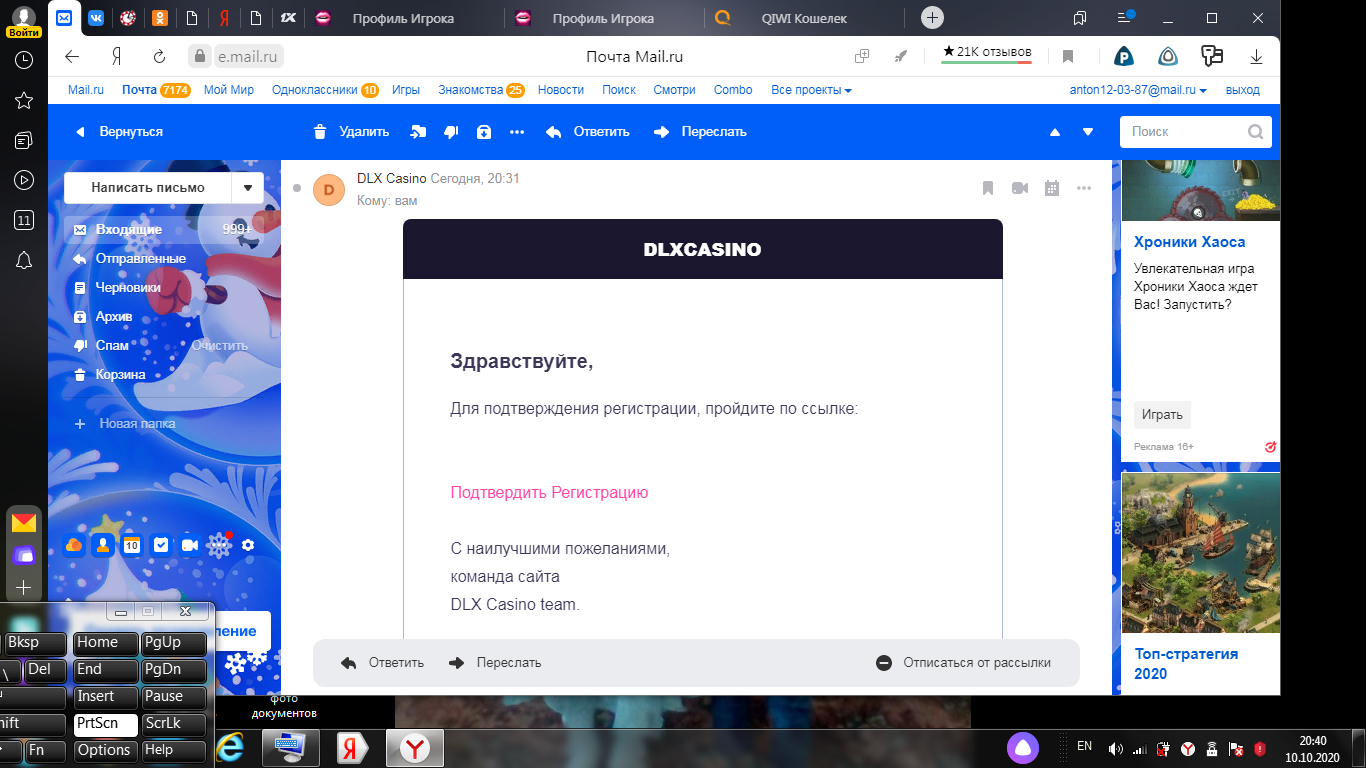Viewport: 1366px width, 768px height.
Task: Click Ответить in the blue toolbar
Action: [x=587, y=132]
